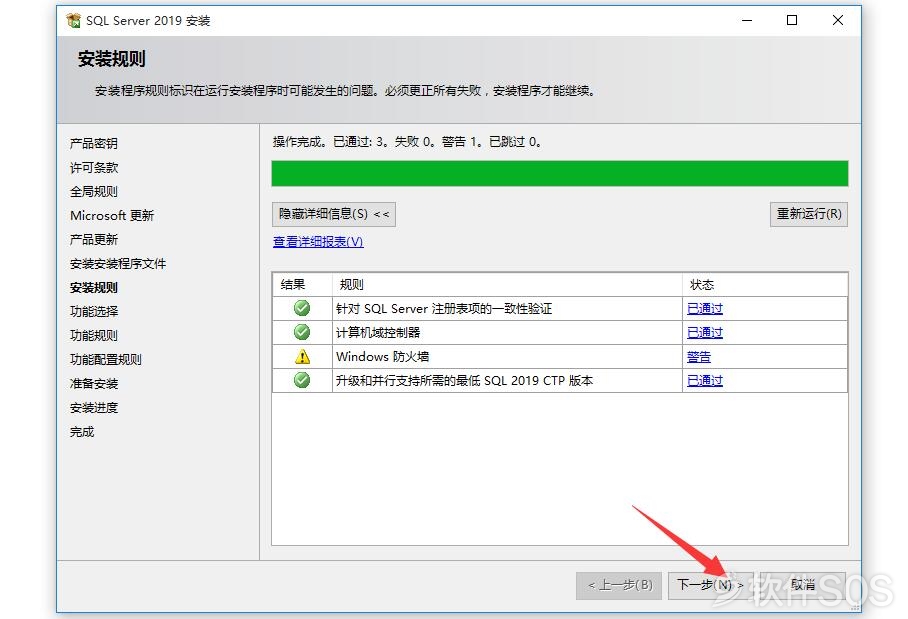The width and height of the screenshot is (908, 619).
Task: Select 准备安装 step in the sidebar
Action: pos(94,384)
